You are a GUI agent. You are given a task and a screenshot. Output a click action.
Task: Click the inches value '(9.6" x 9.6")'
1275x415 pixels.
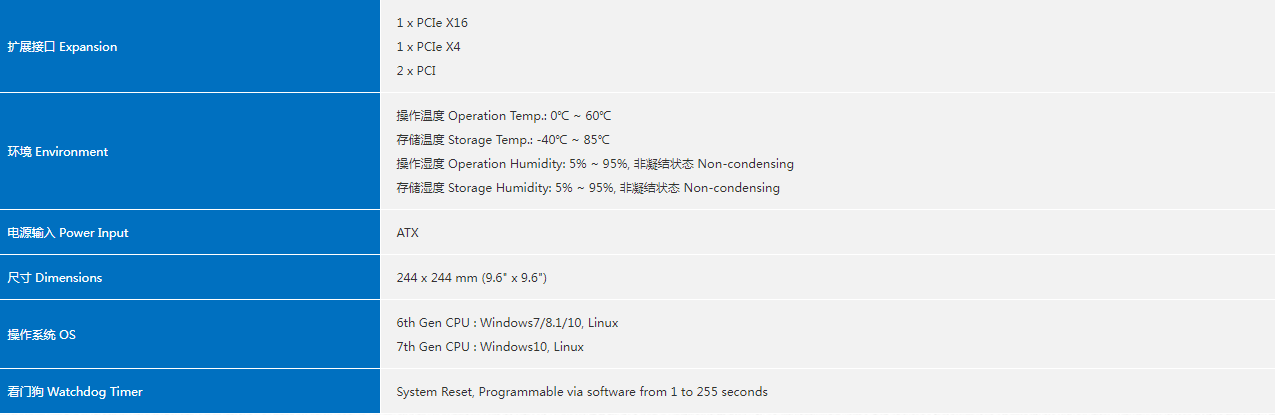click(x=514, y=278)
